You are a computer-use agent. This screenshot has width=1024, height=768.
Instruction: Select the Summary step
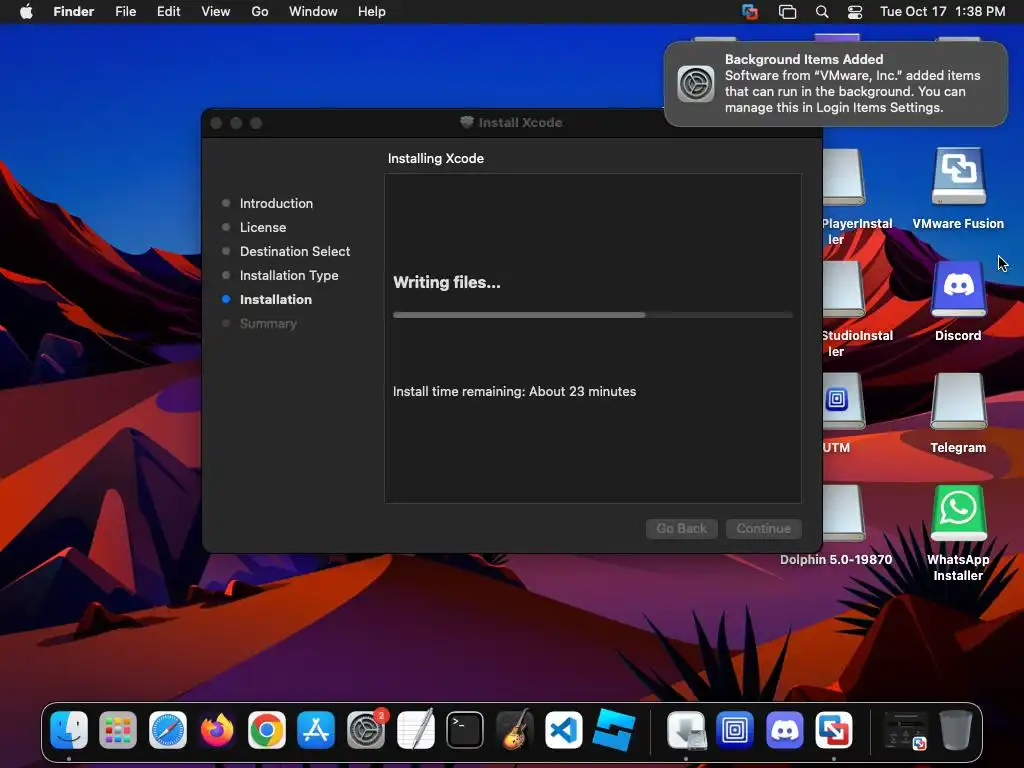click(x=268, y=323)
